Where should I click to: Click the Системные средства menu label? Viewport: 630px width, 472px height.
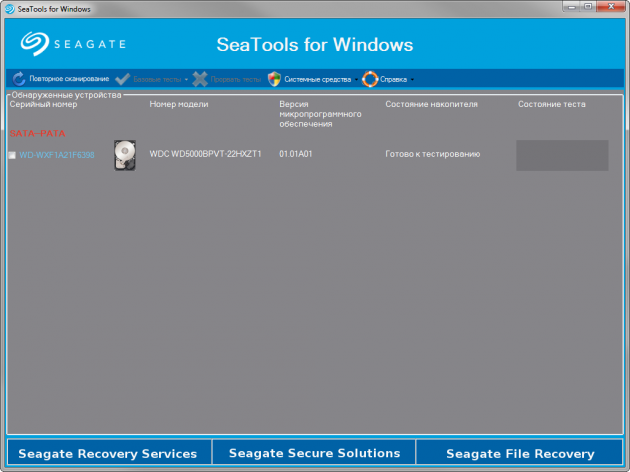point(318,80)
